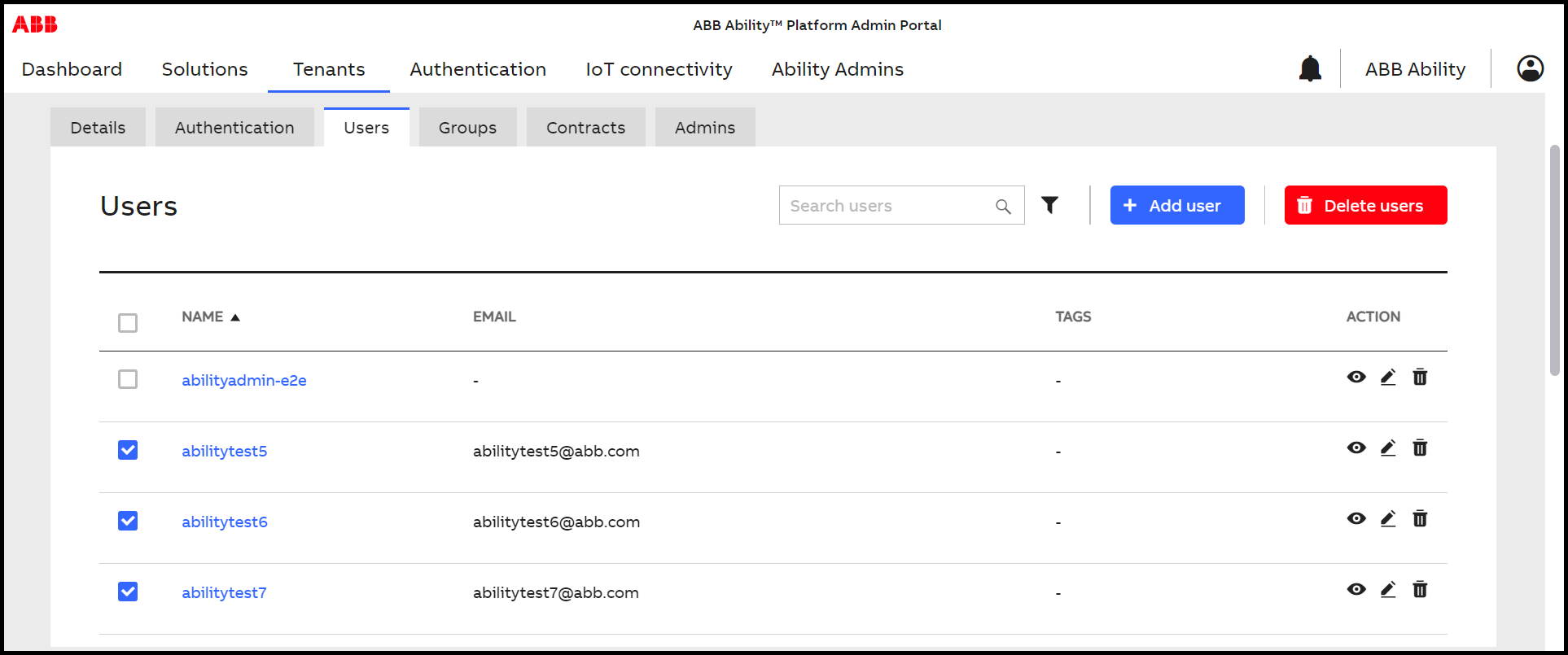The image size is (1568, 655).
Task: Click email abilitytest5@abb.com
Action: pyautogui.click(x=556, y=451)
